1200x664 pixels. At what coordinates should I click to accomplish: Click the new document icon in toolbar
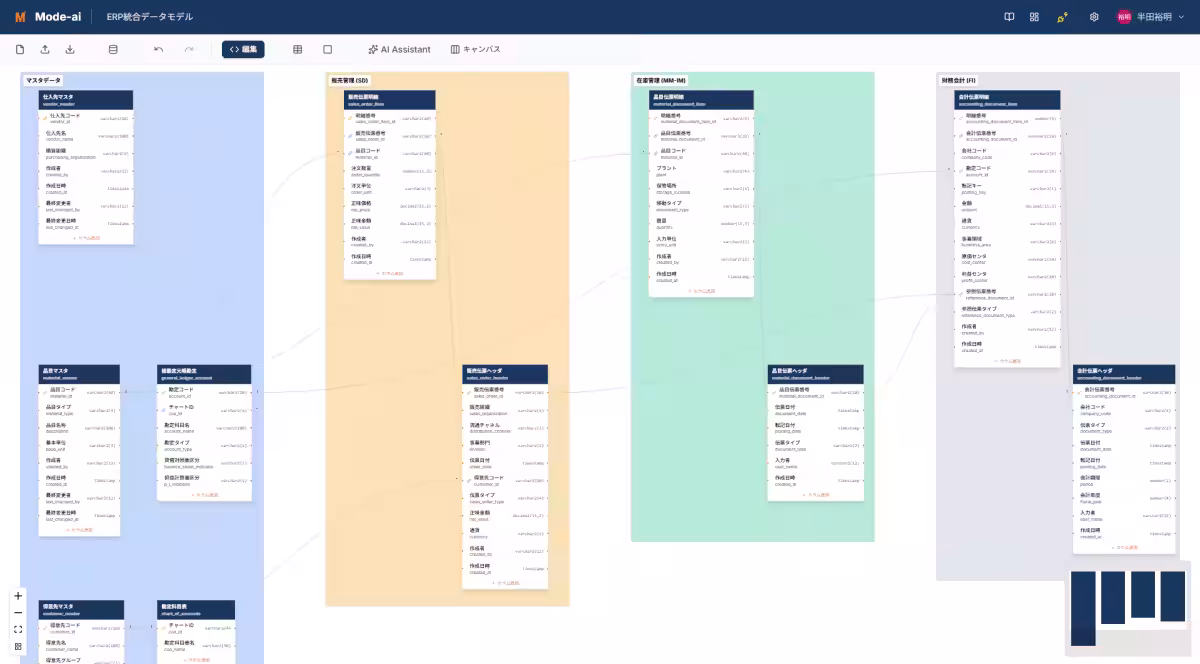click(20, 49)
